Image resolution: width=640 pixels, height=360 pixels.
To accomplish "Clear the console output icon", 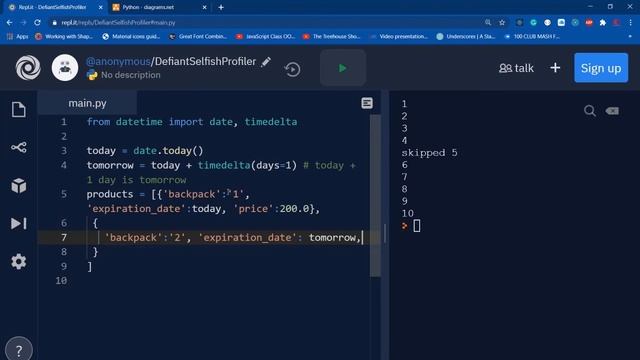I will pos(612,111).
